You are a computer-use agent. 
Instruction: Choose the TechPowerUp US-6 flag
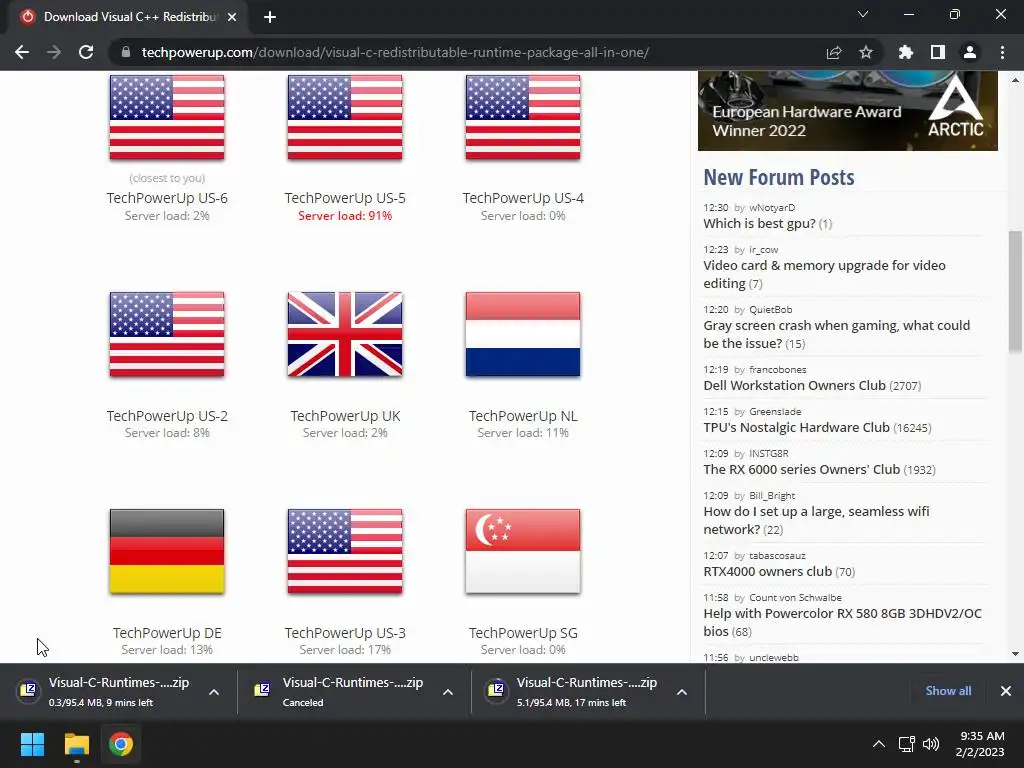tap(167, 117)
